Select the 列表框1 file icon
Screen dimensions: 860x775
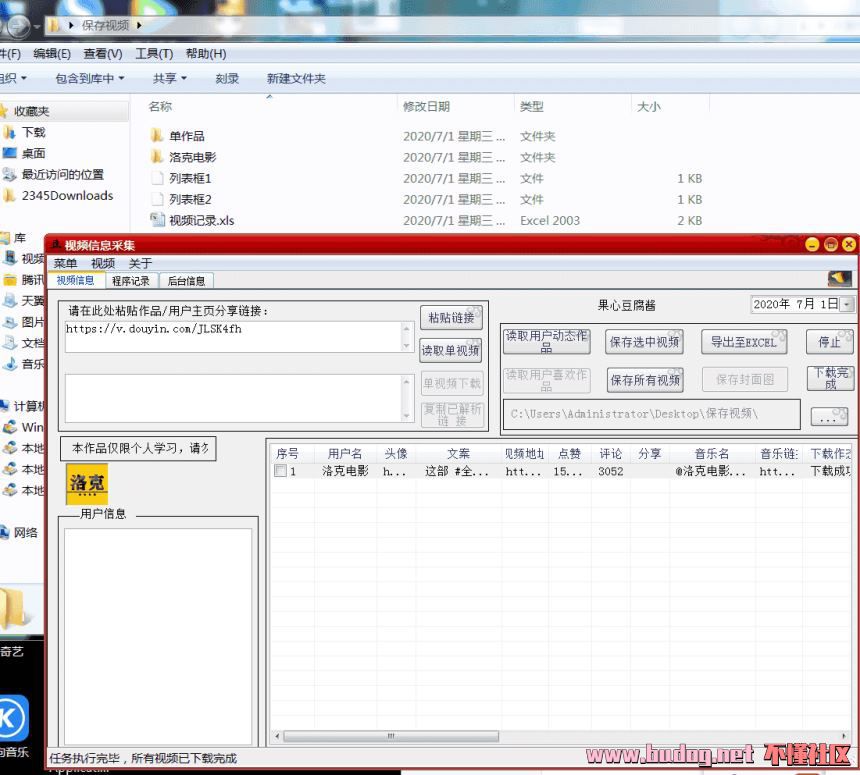pyautogui.click(x=157, y=178)
